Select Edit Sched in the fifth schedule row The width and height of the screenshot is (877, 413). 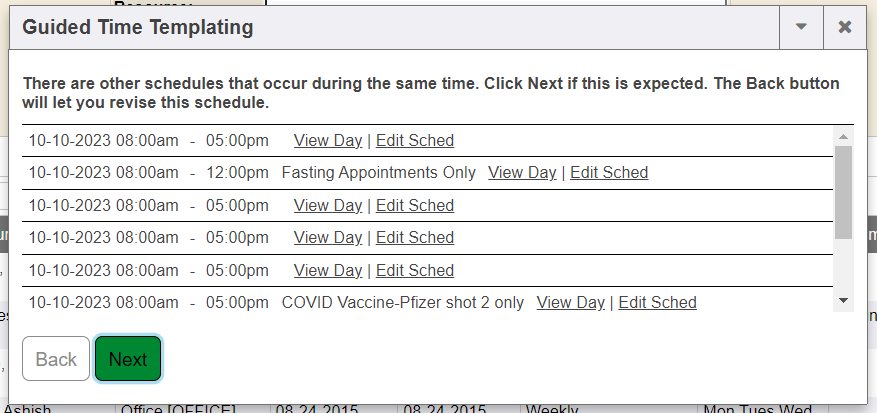click(x=415, y=271)
